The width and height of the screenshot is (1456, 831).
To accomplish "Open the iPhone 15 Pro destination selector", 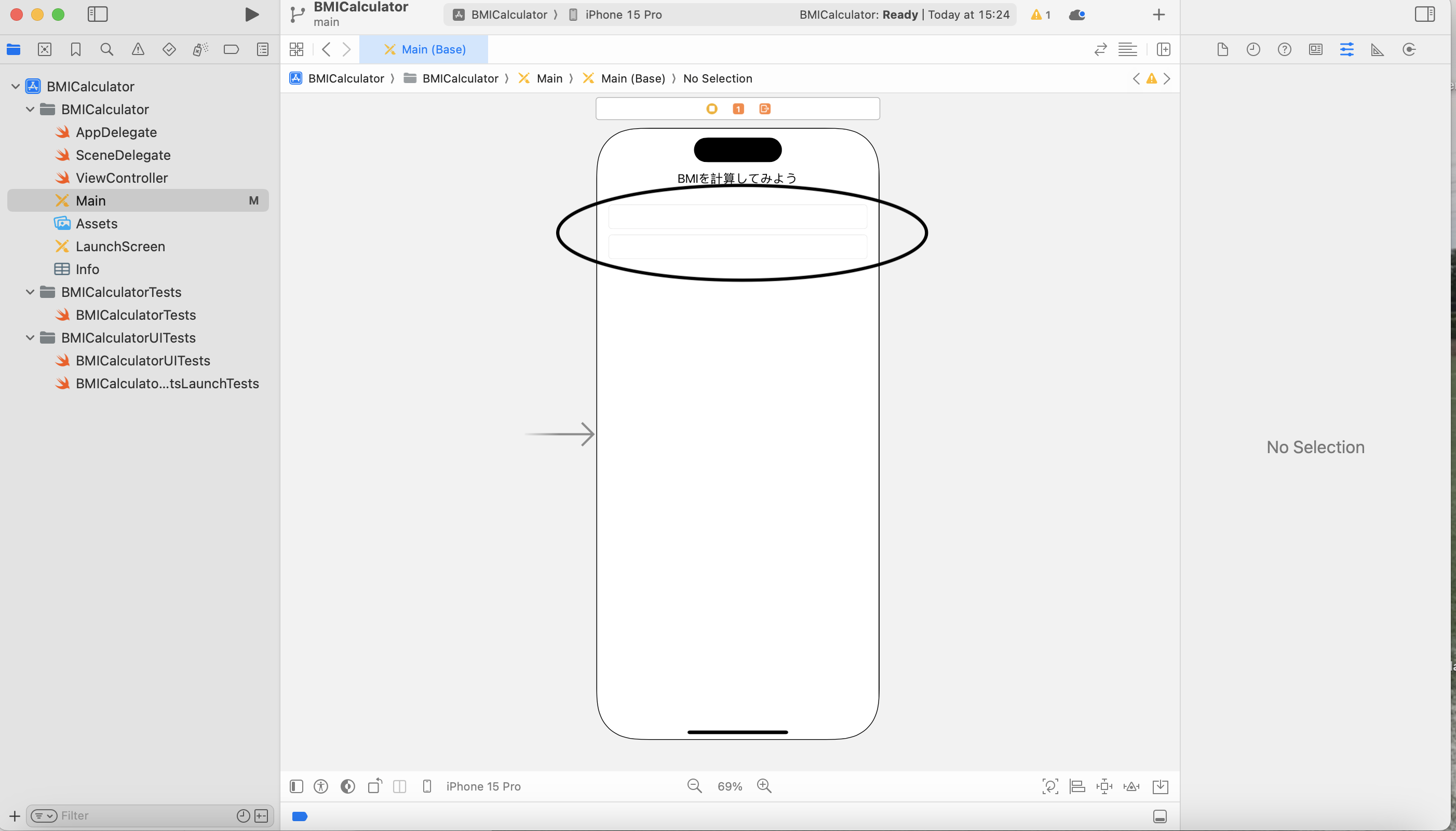I will coord(623,15).
